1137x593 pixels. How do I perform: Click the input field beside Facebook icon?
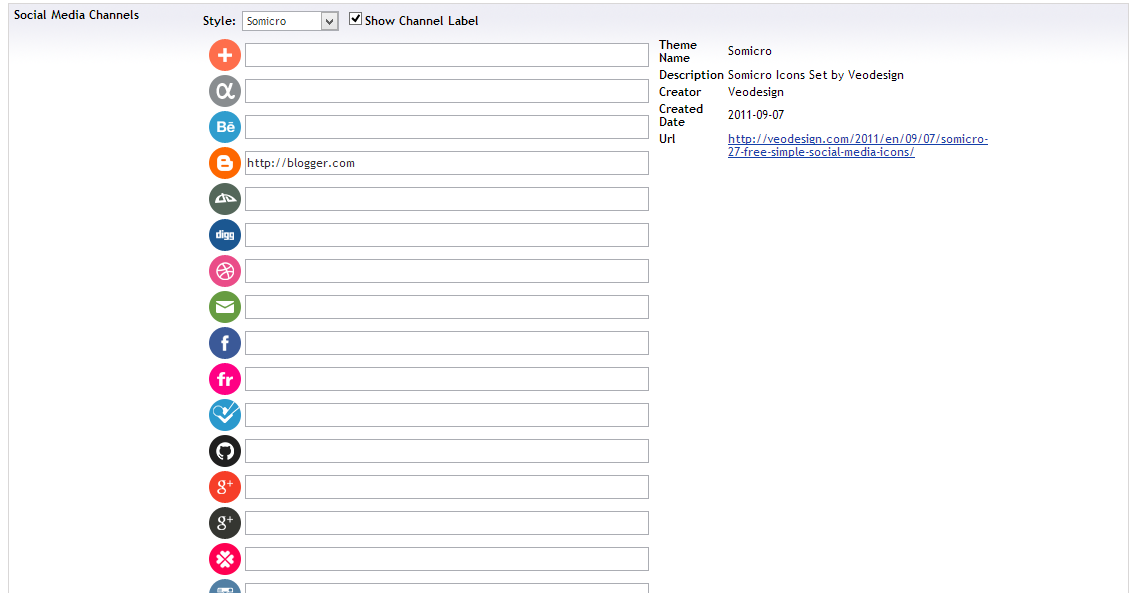tap(446, 343)
